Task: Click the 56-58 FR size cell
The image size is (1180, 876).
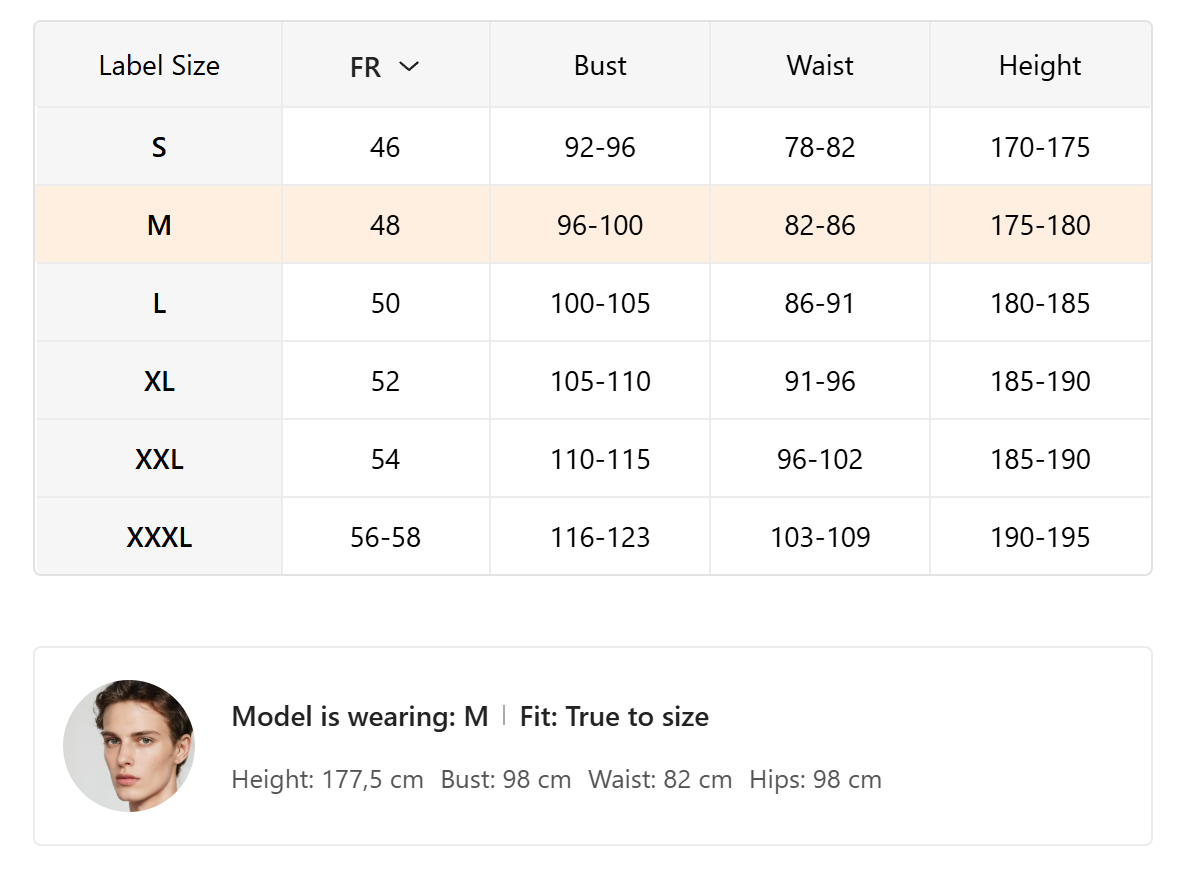Action: pos(385,538)
